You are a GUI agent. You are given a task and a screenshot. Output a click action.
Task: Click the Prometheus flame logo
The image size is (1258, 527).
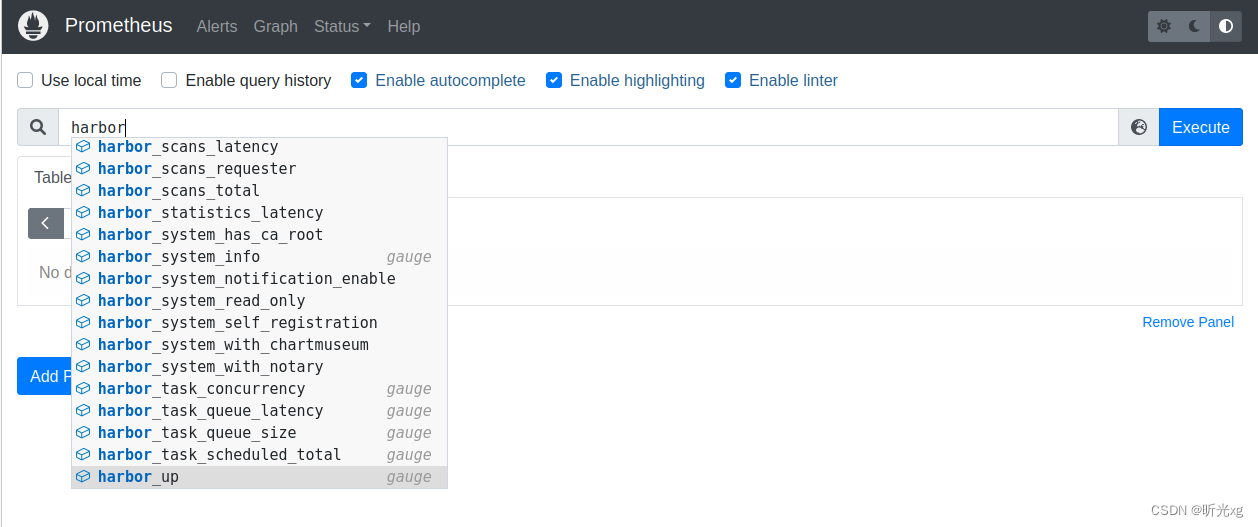(x=33, y=26)
